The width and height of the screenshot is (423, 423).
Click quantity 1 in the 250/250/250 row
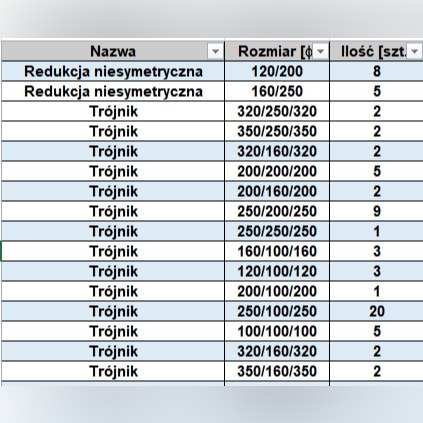click(377, 231)
